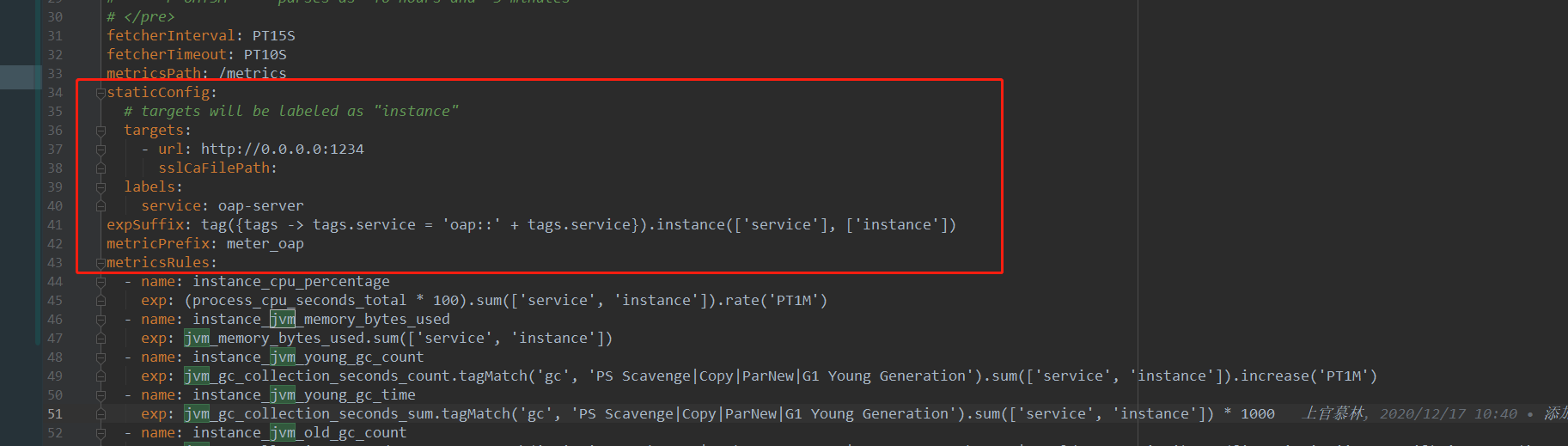Click jvm_gc_collection_seconds_count in the expression
The height and width of the screenshot is (446, 1568).
316,376
